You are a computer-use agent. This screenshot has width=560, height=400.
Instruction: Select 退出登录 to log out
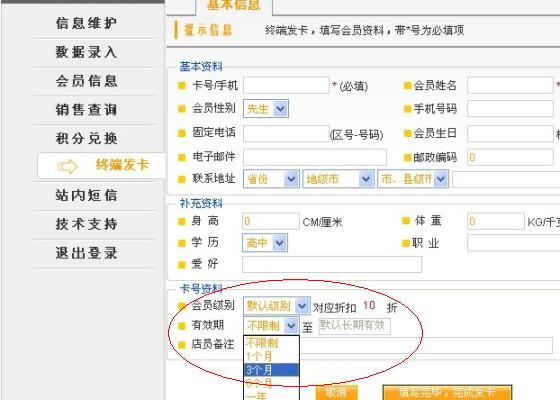pyautogui.click(x=86, y=253)
